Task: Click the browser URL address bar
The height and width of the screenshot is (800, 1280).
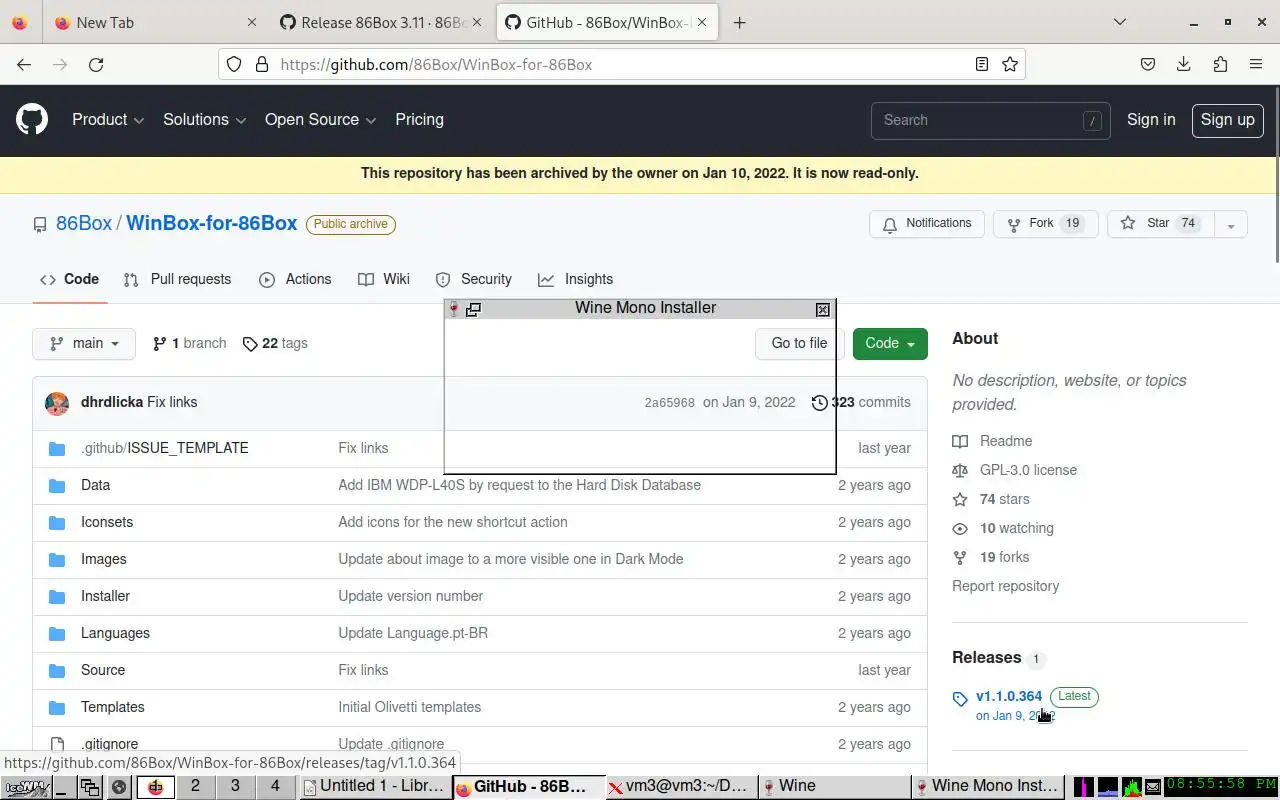Action: tap(620, 64)
